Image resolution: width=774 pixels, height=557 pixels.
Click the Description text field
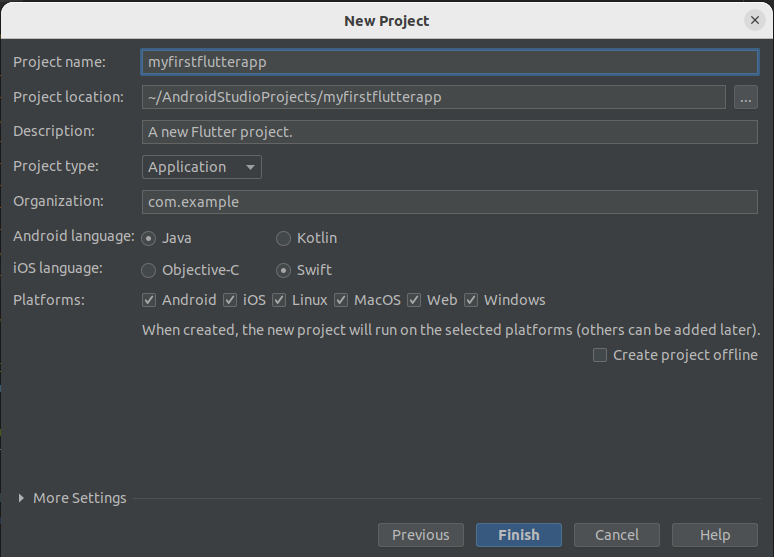click(450, 132)
